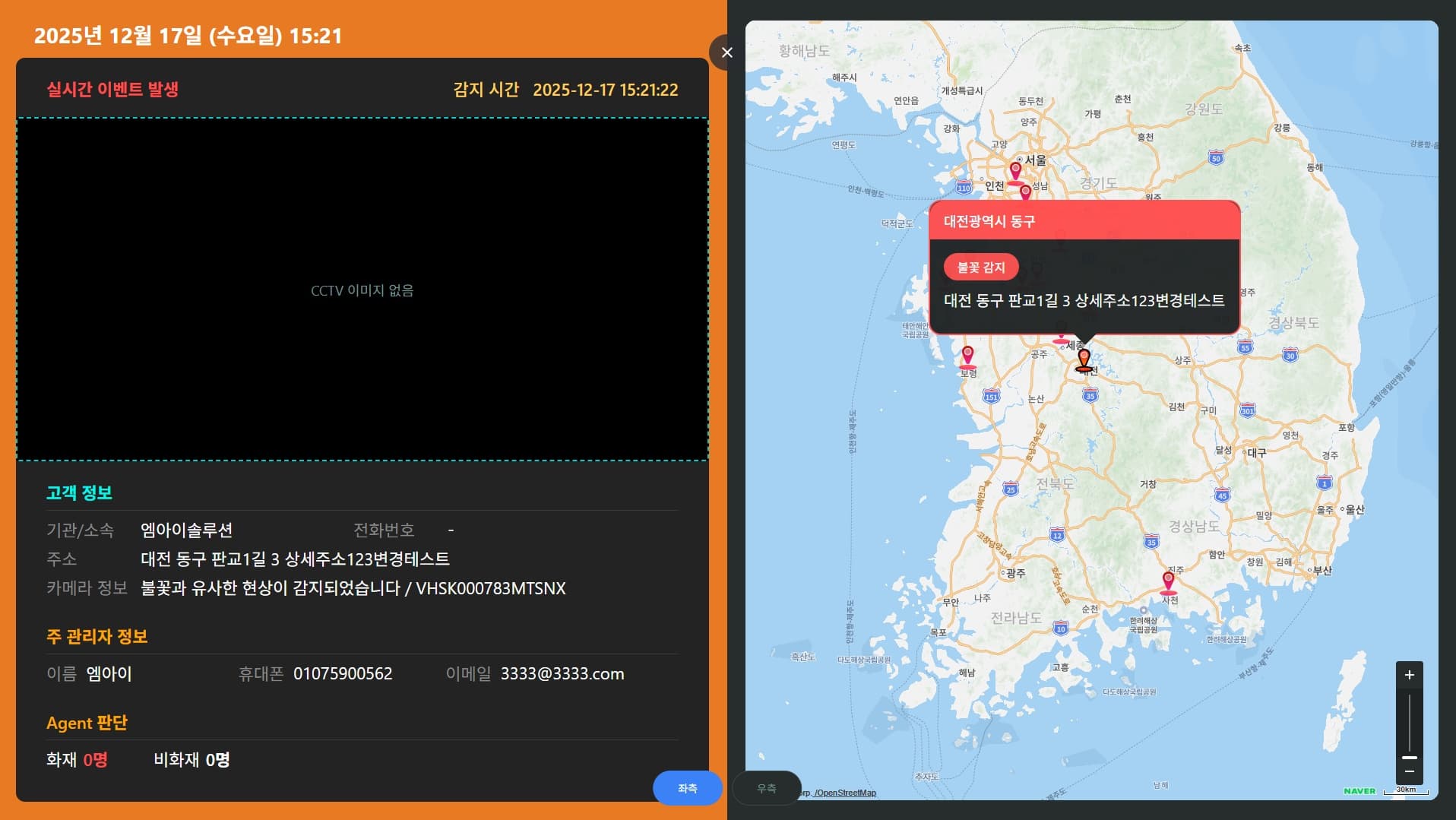
Task: Click the CCTV 이미지 없음 preview area
Action: coord(362,290)
